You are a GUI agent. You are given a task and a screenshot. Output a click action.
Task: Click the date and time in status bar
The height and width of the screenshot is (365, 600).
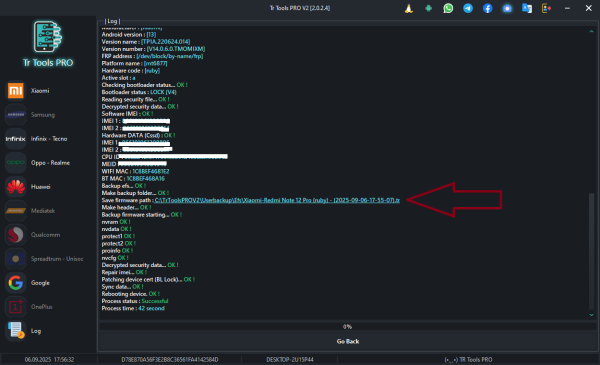click(49, 360)
